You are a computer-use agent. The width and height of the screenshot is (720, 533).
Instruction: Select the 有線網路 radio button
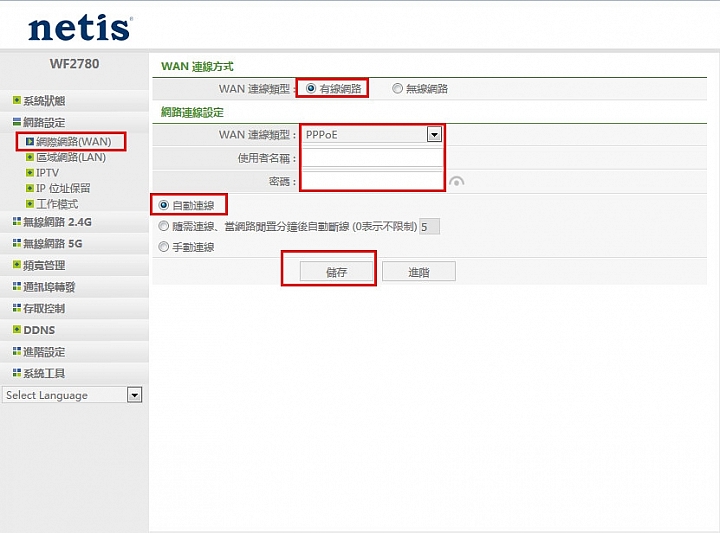311,88
